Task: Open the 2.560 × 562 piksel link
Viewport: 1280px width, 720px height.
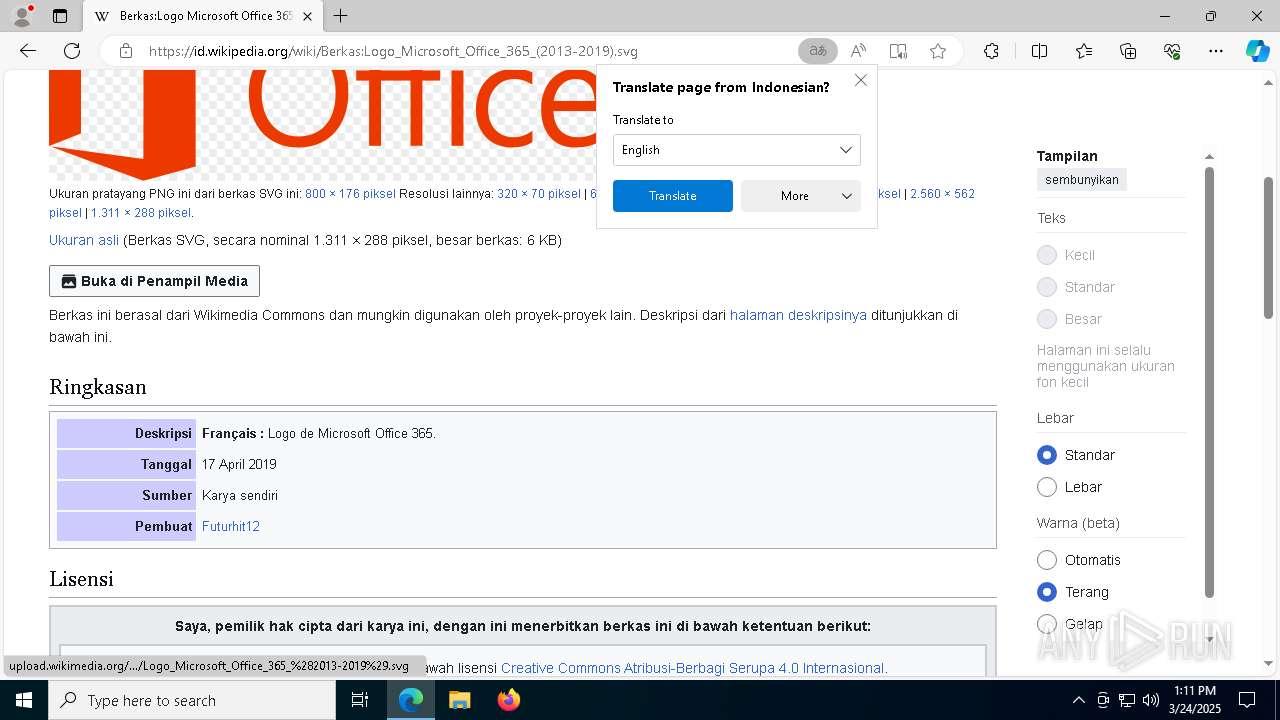Action: pos(942,194)
